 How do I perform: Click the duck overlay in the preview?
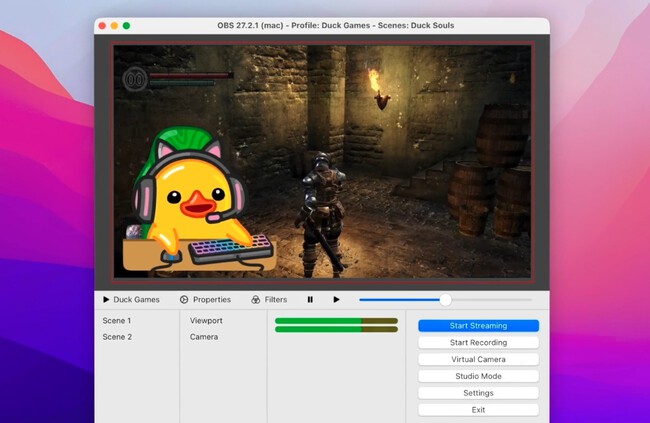click(198, 199)
